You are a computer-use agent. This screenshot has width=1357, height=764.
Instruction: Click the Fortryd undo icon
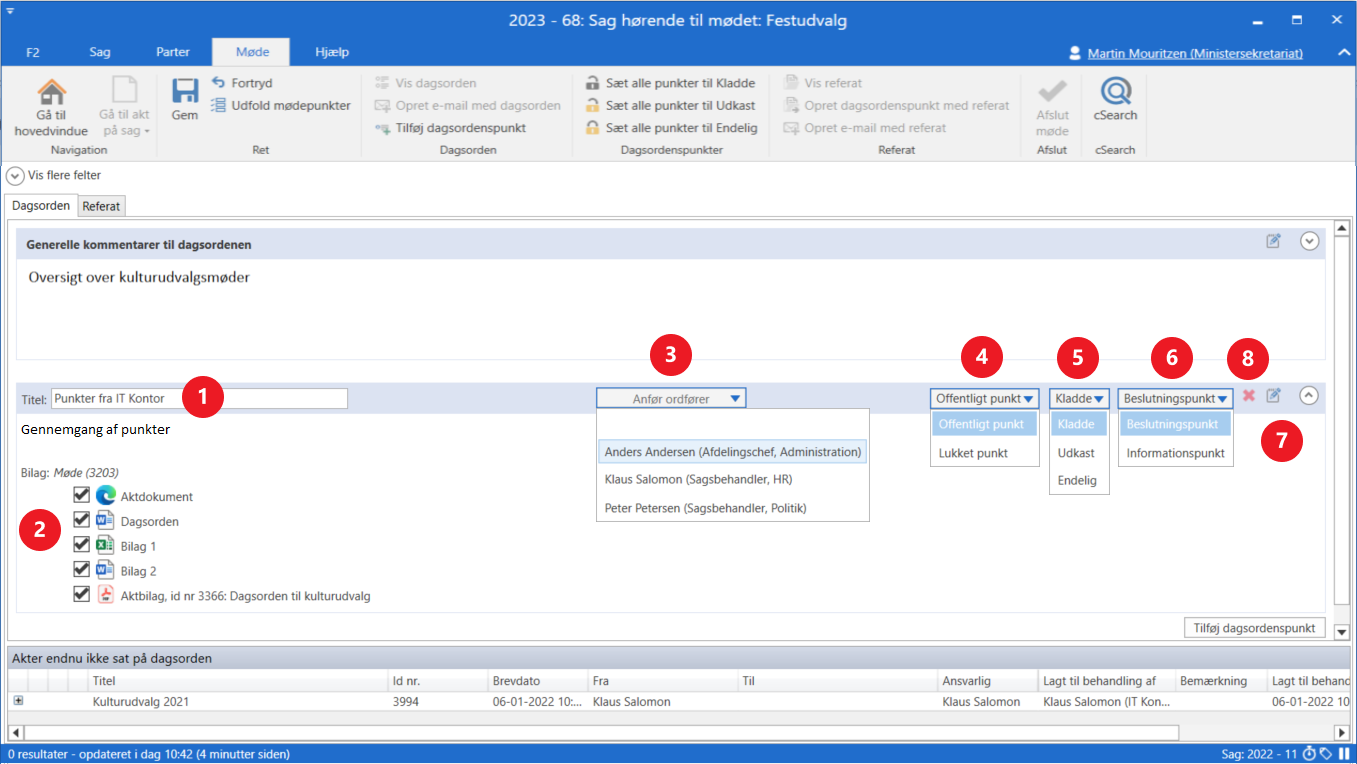(x=219, y=83)
